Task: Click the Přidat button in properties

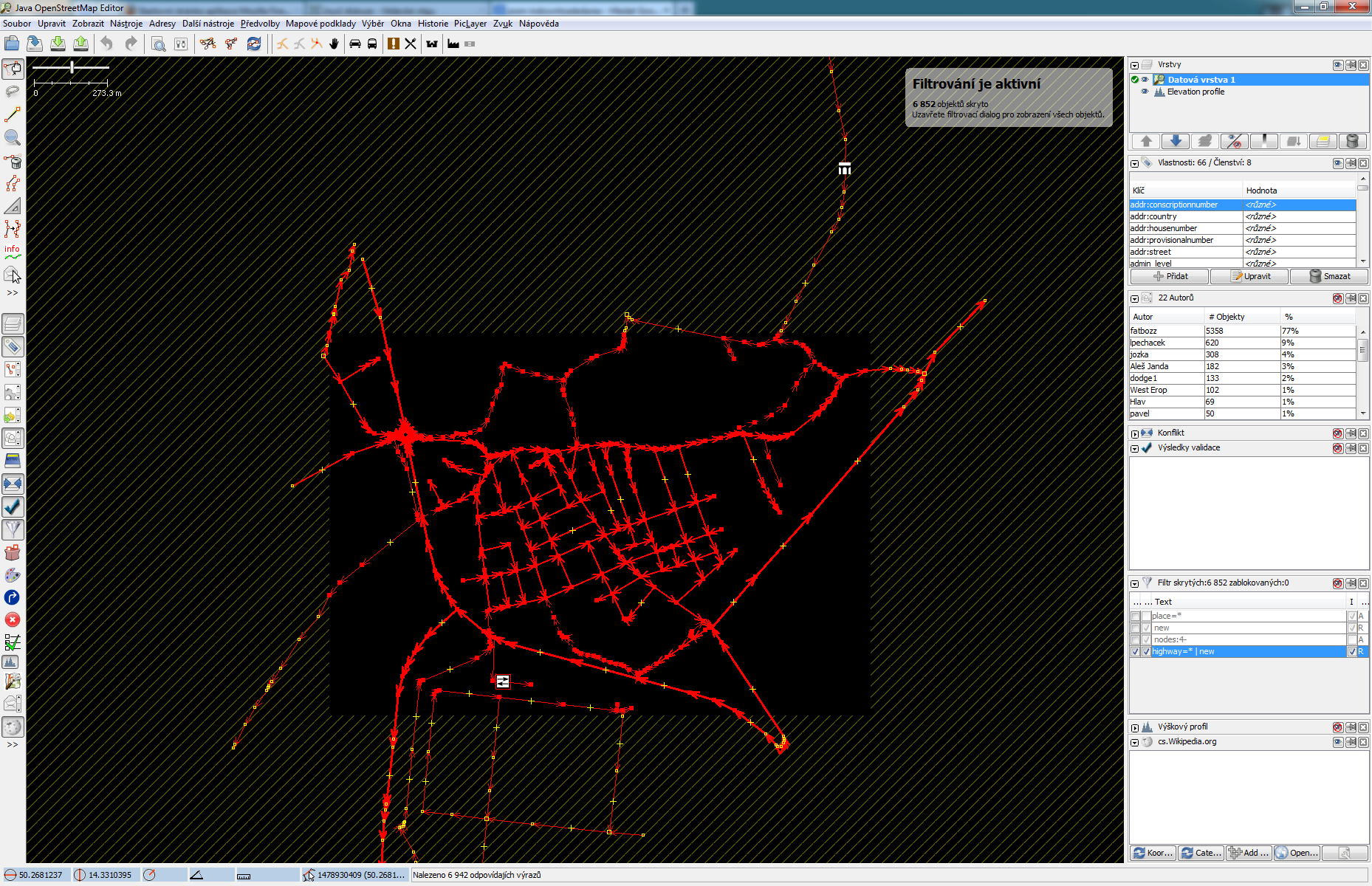Action: (x=1170, y=276)
